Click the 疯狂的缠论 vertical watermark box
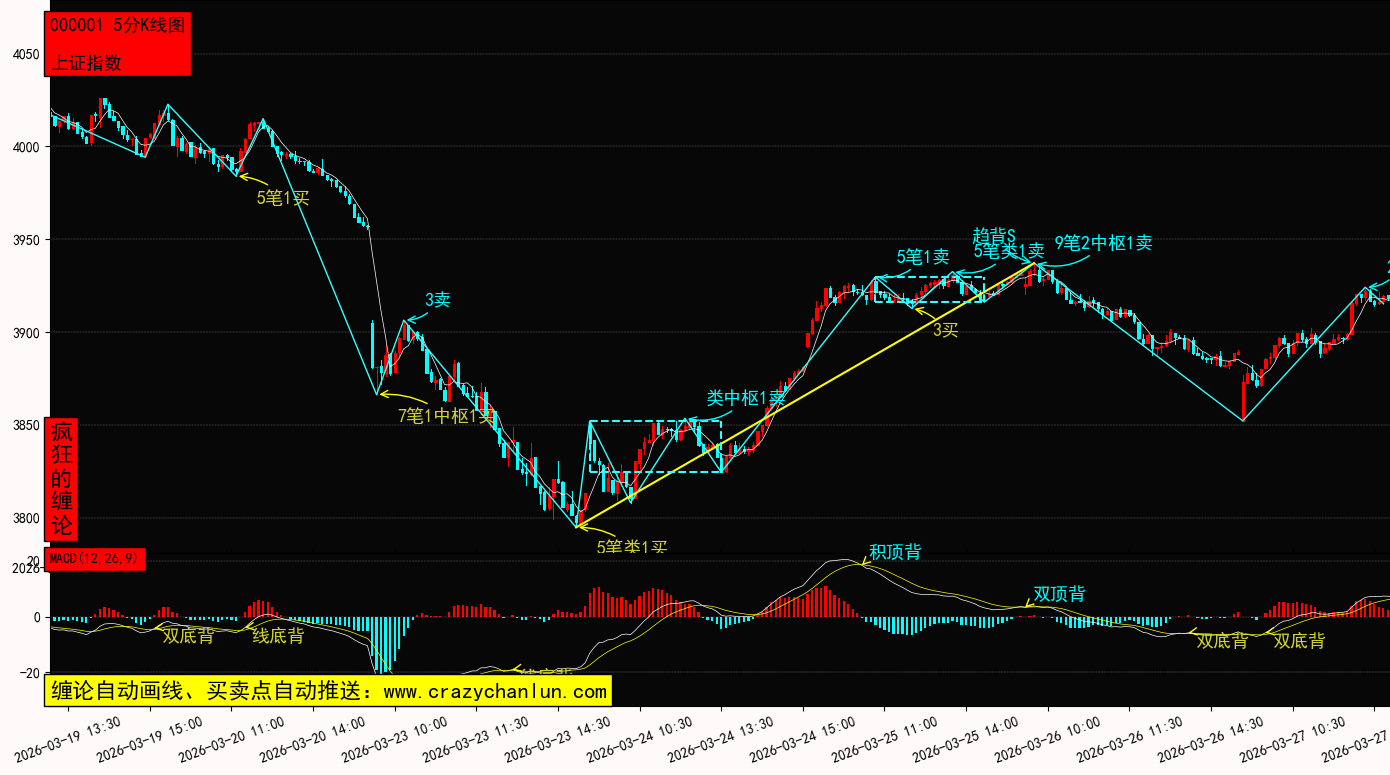The image size is (1390, 775). tap(62, 479)
